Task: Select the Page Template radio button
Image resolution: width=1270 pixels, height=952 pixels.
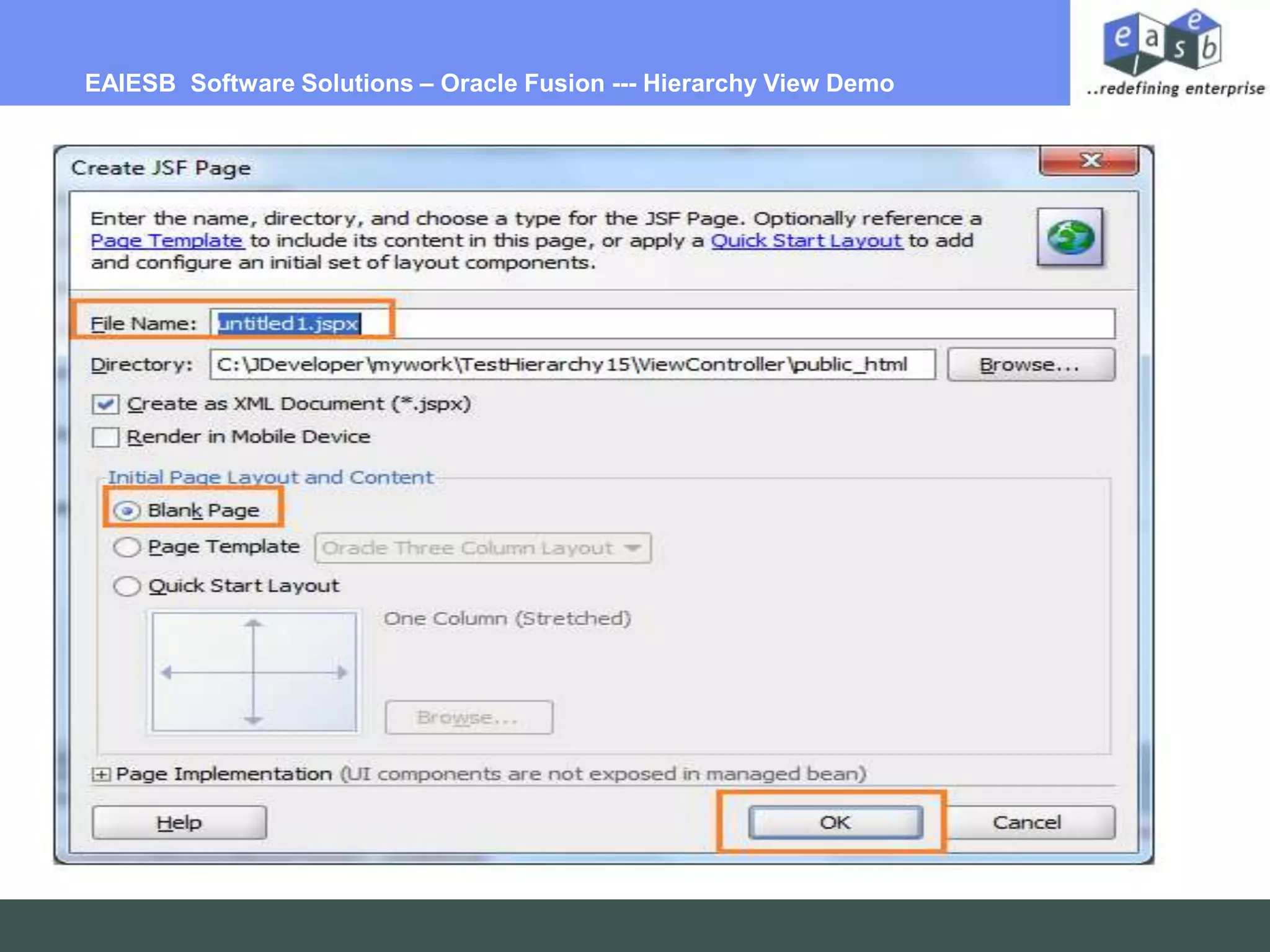Action: coord(127,547)
